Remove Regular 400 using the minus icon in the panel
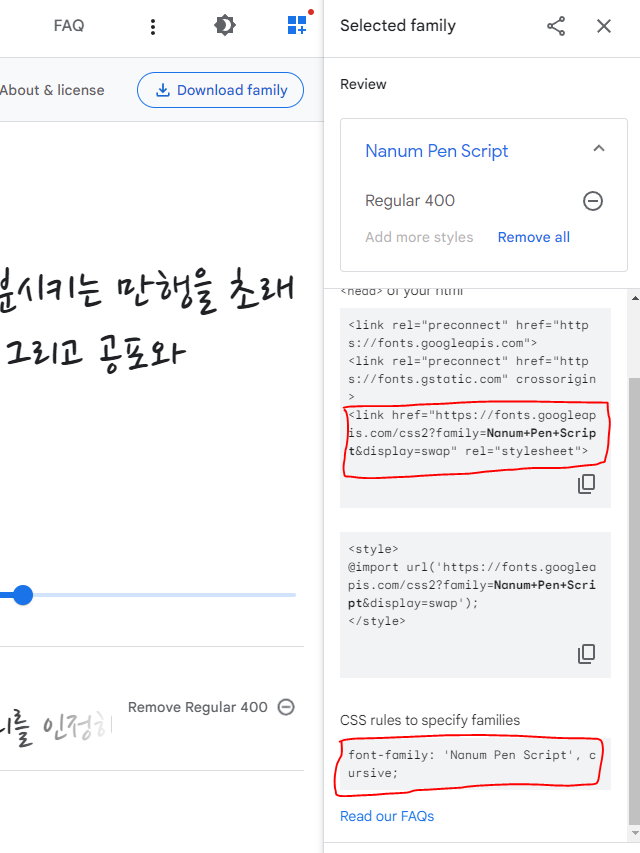Viewport: 640px width, 853px height. (593, 201)
